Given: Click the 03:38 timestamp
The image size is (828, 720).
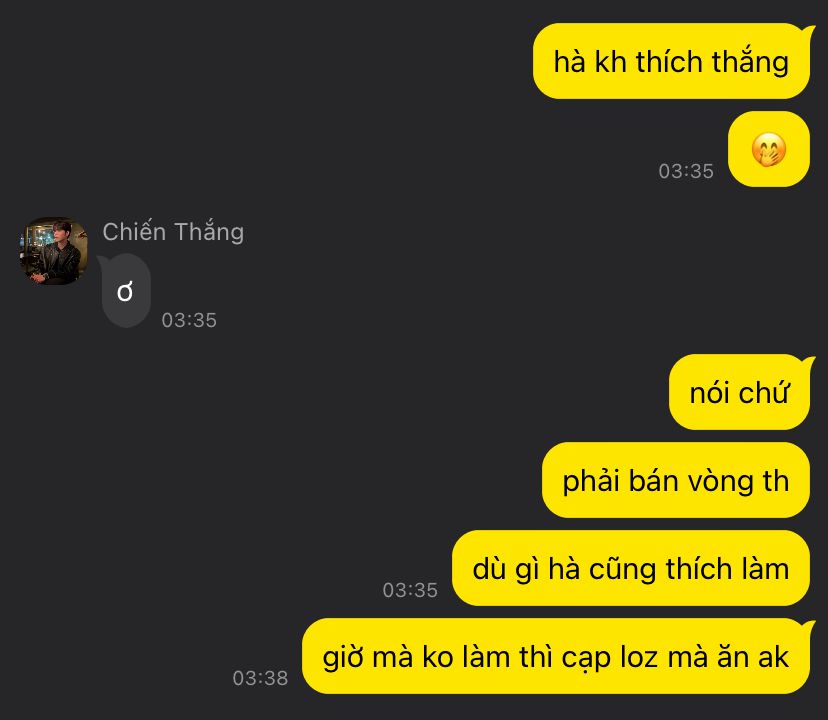Looking at the screenshot, I should tap(260, 678).
